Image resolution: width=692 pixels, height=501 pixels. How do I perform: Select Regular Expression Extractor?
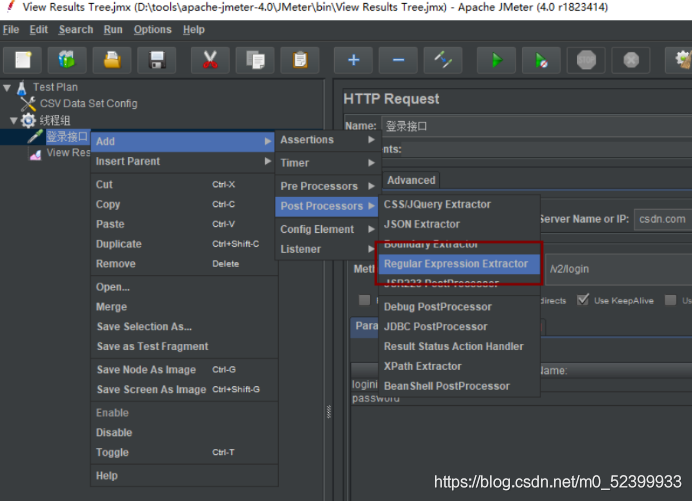459,264
